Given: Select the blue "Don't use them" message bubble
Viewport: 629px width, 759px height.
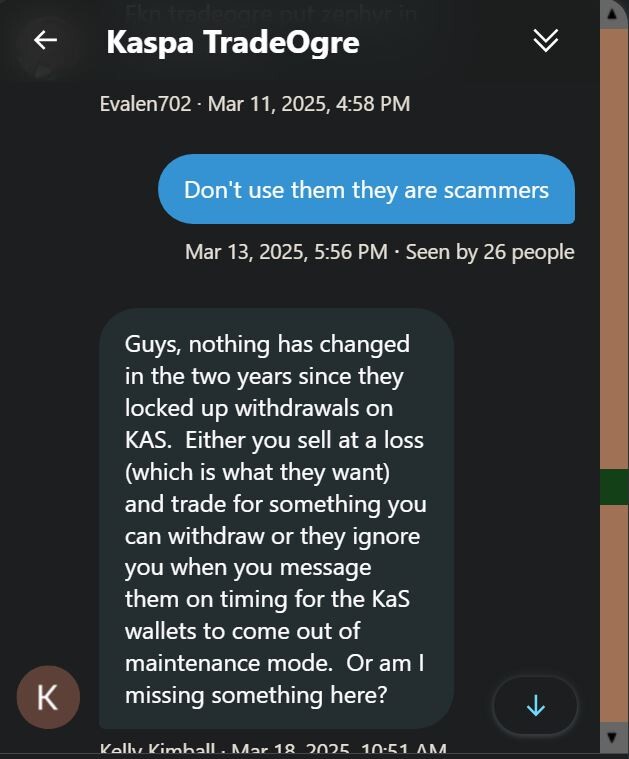Looking at the screenshot, I should click(367, 189).
